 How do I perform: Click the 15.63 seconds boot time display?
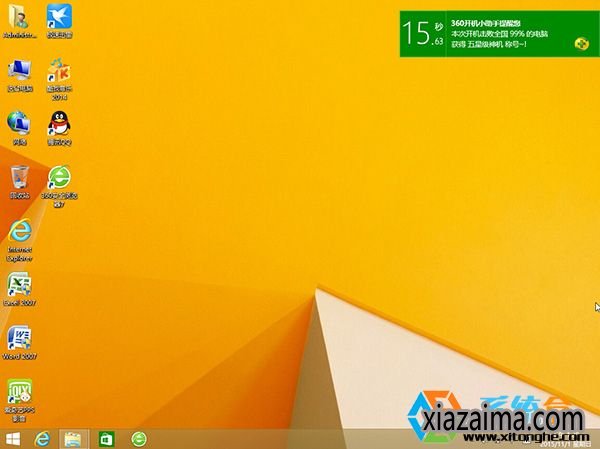[422, 33]
